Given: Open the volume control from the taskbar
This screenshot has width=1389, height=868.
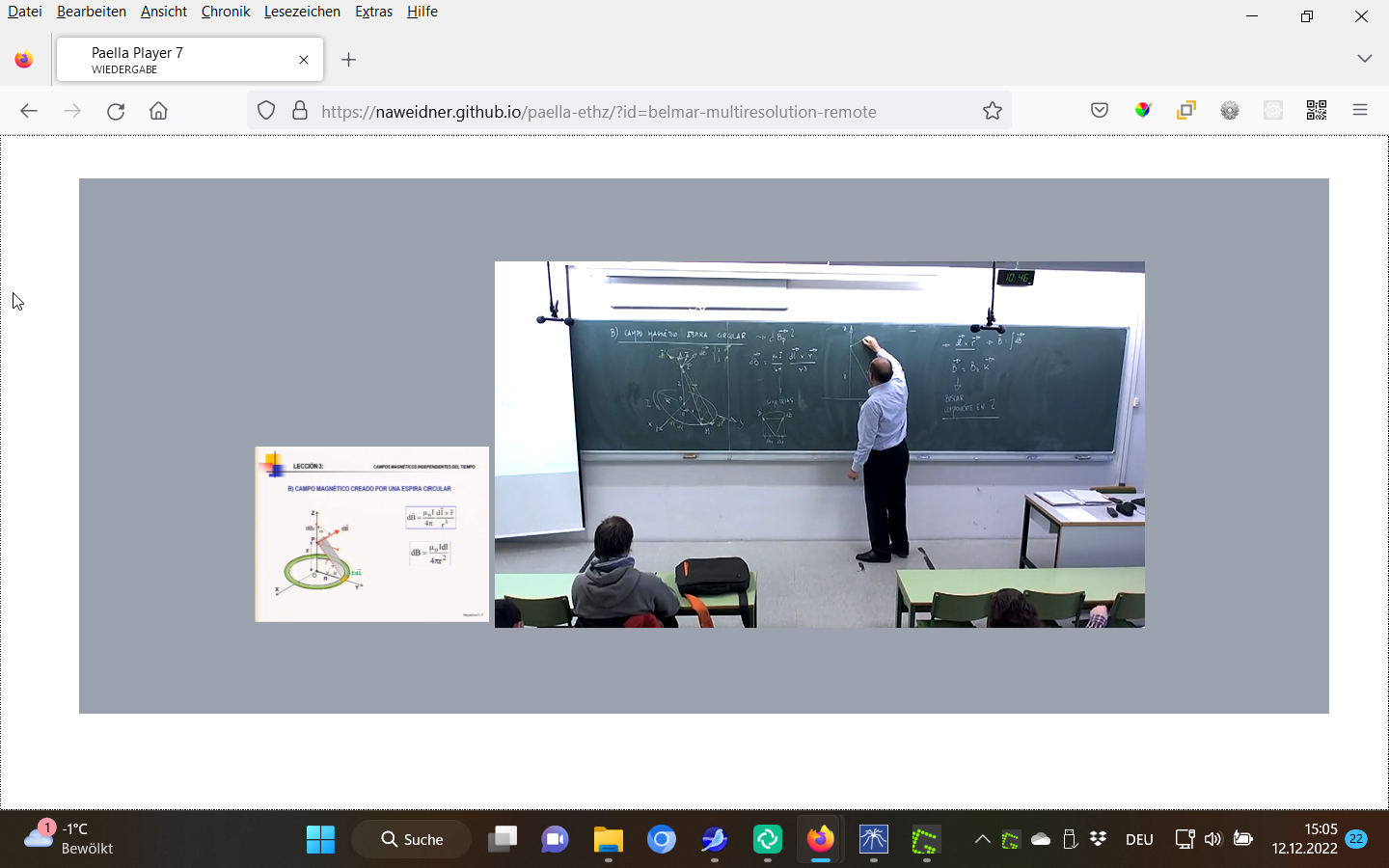Looking at the screenshot, I should (x=1212, y=839).
